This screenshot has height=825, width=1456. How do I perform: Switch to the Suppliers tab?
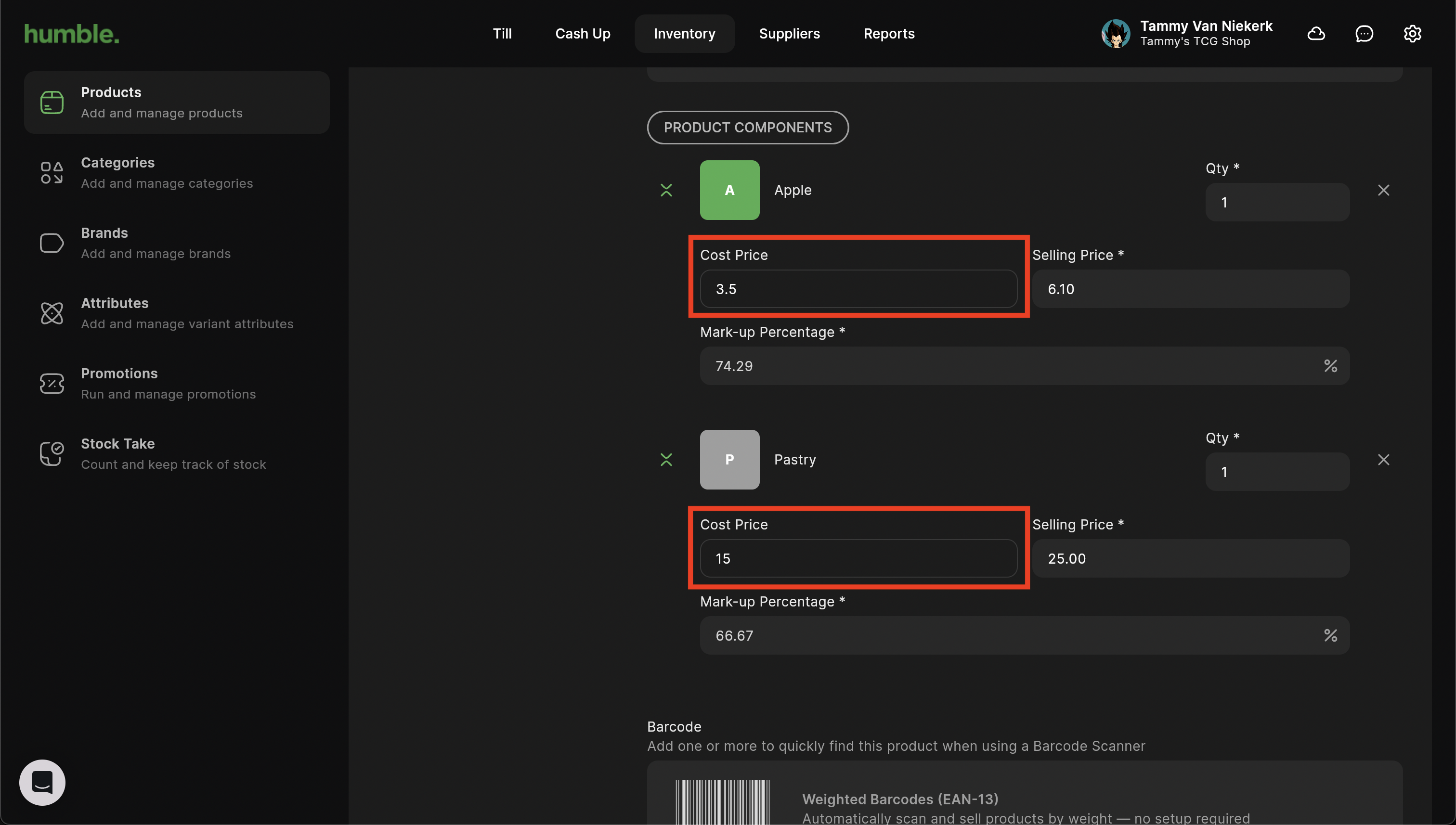click(789, 34)
